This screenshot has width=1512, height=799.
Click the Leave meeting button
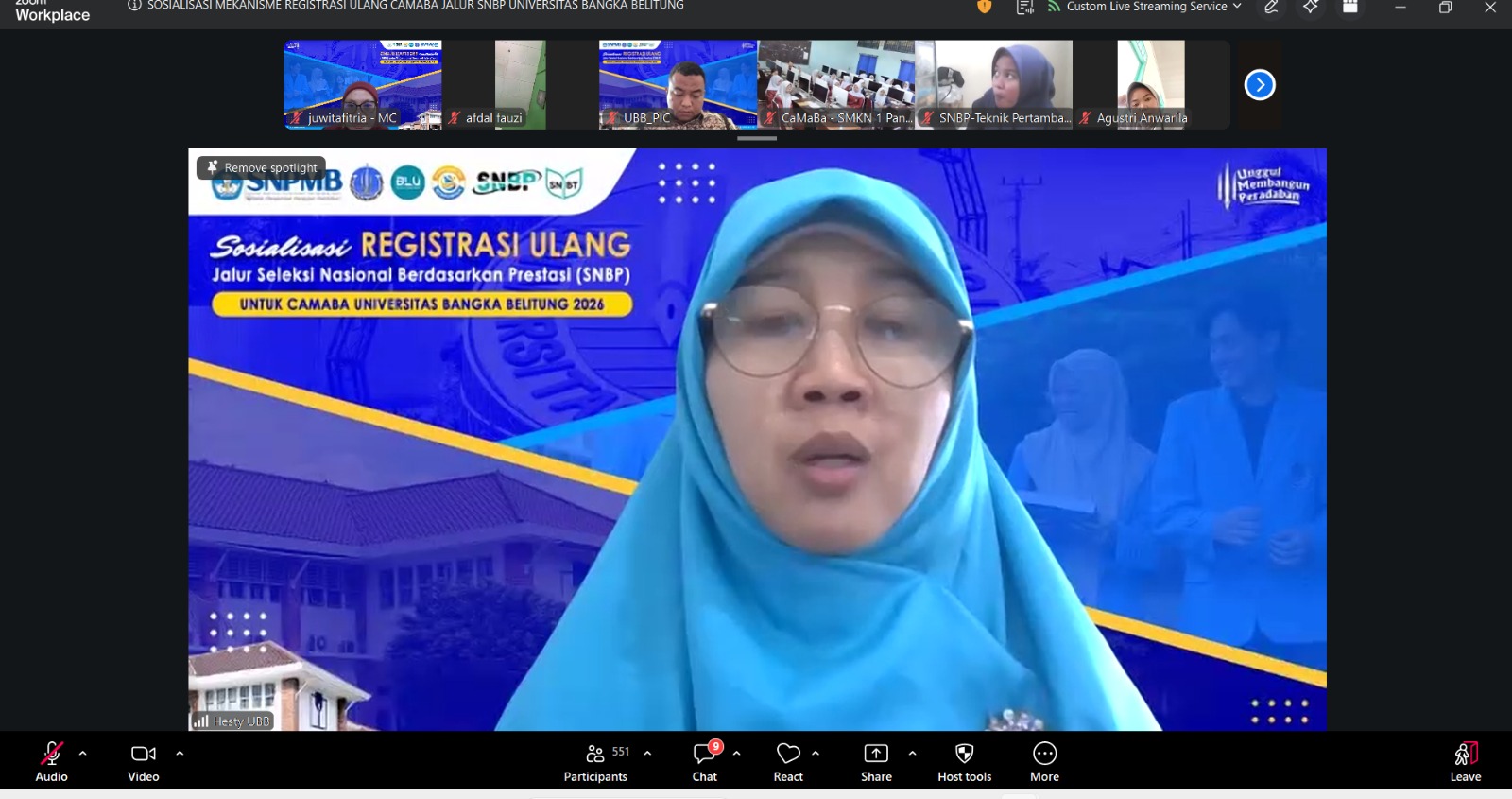[x=1465, y=760]
